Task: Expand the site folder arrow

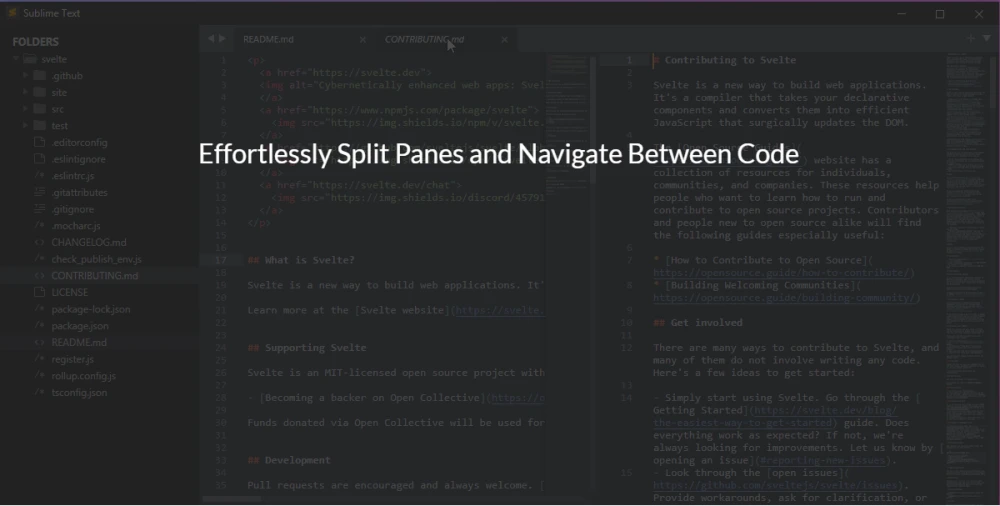Action: coord(26,92)
